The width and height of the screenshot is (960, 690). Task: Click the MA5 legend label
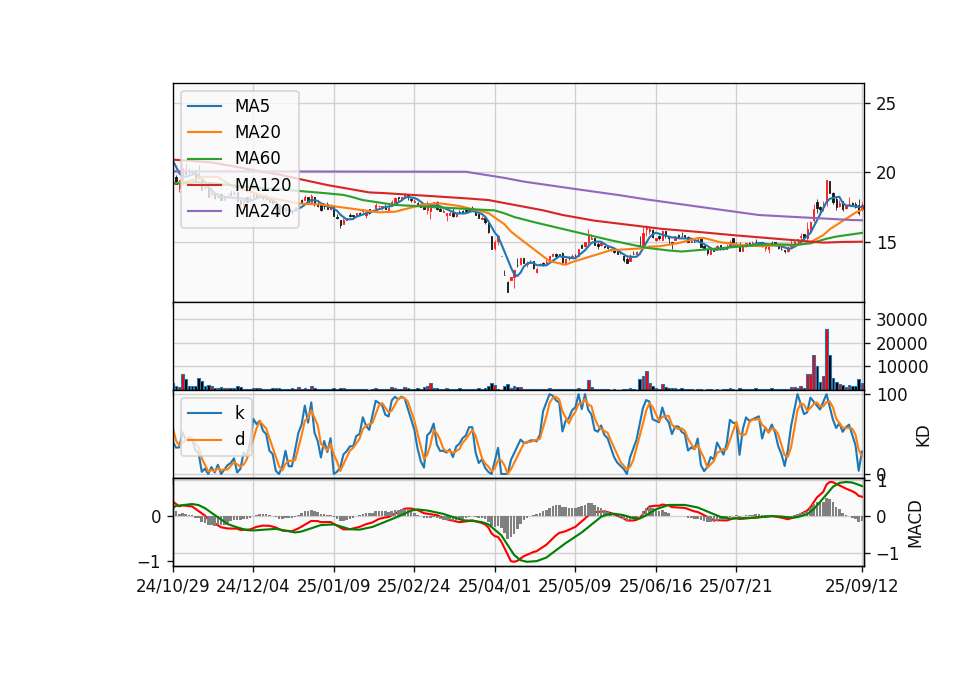pyautogui.click(x=252, y=106)
